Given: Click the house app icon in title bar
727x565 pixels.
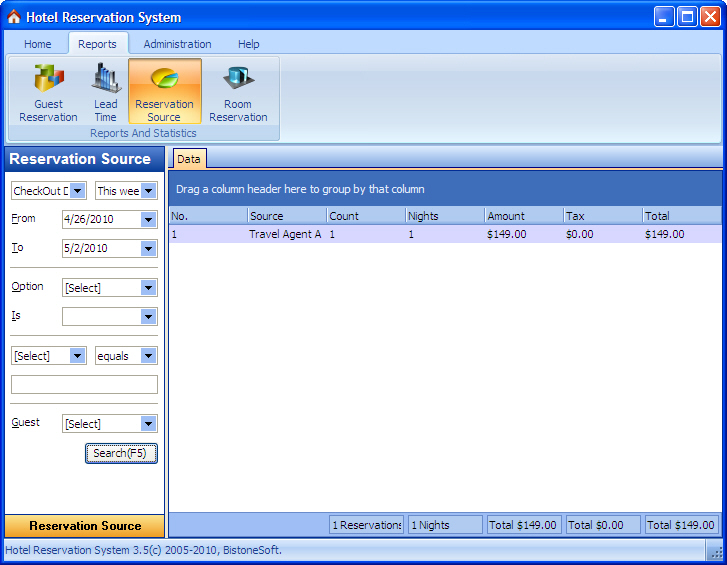Looking at the screenshot, I should pyautogui.click(x=14, y=17).
